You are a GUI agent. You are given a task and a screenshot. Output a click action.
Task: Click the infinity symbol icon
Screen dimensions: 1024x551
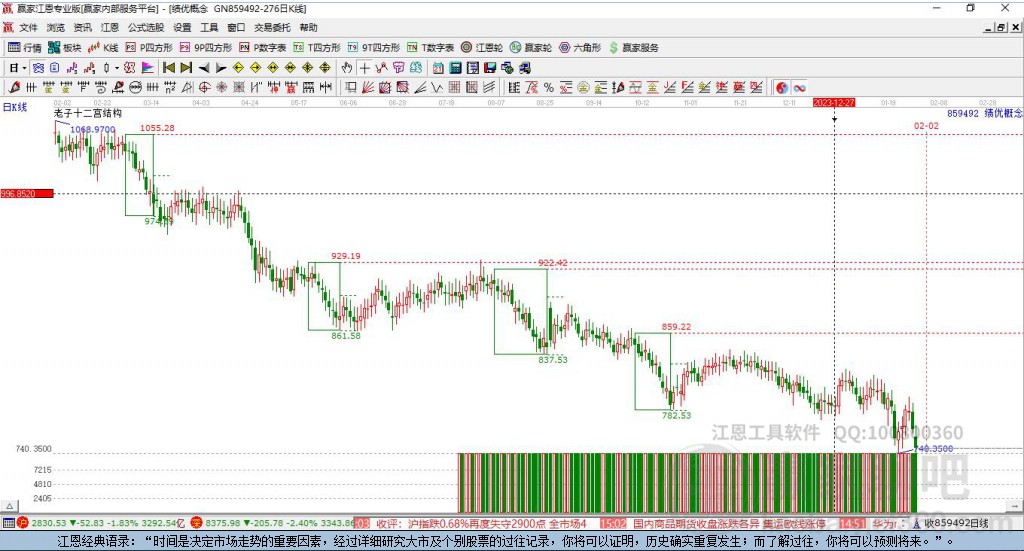coord(800,87)
